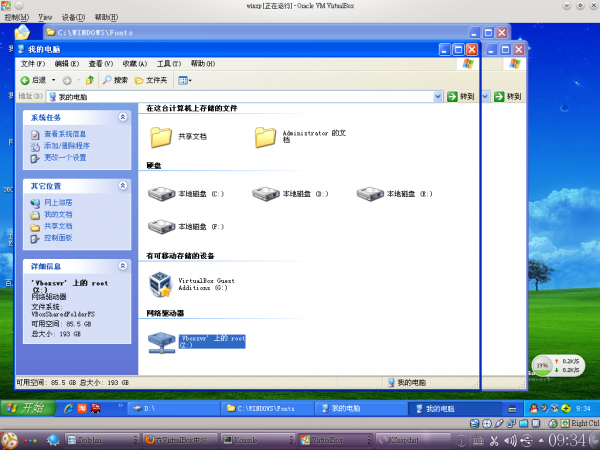Open the 编辑(E) menu
The width and height of the screenshot is (600, 450).
[67, 64]
